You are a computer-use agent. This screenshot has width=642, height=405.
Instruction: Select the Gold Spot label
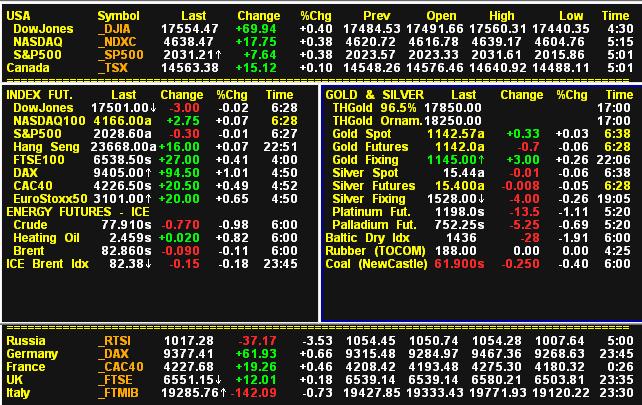pos(362,134)
